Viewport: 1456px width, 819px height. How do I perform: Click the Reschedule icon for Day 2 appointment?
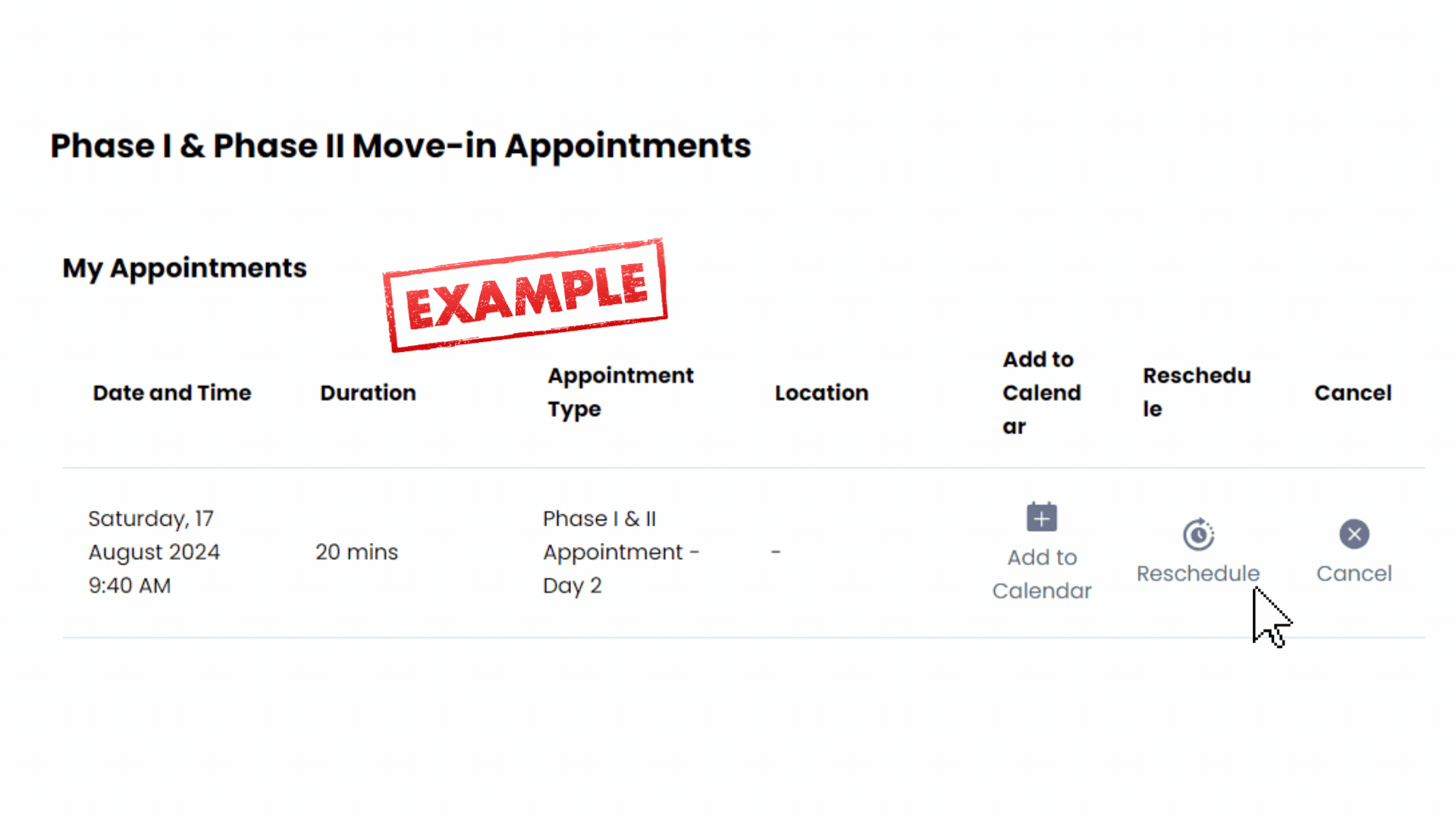coord(1197,534)
